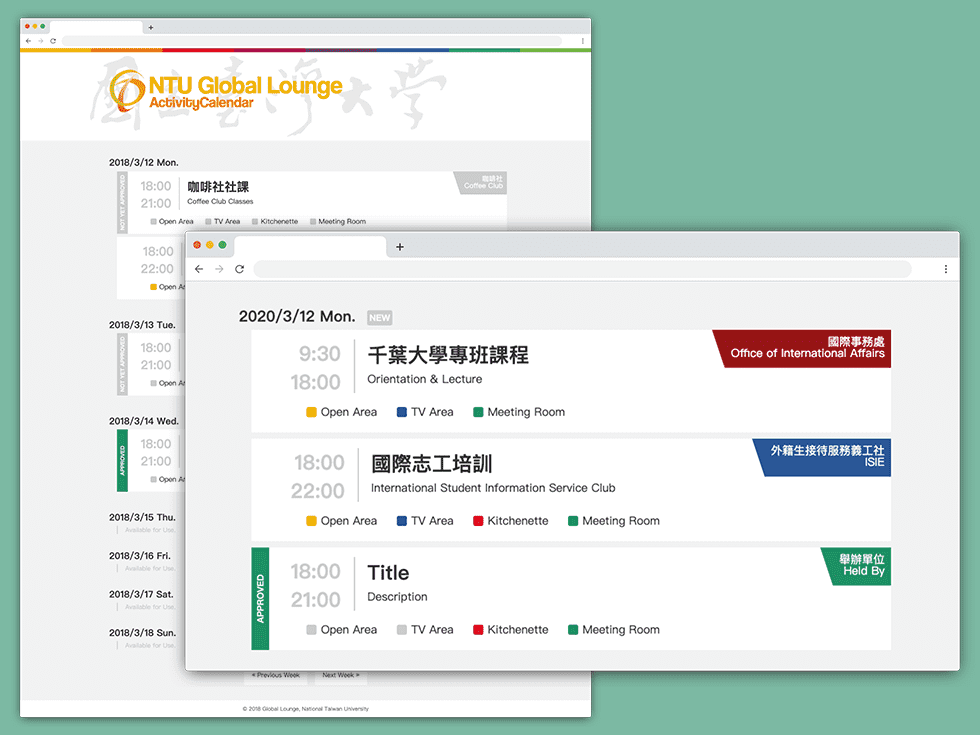
Task: Select the front browser's active tab
Action: (x=309, y=247)
